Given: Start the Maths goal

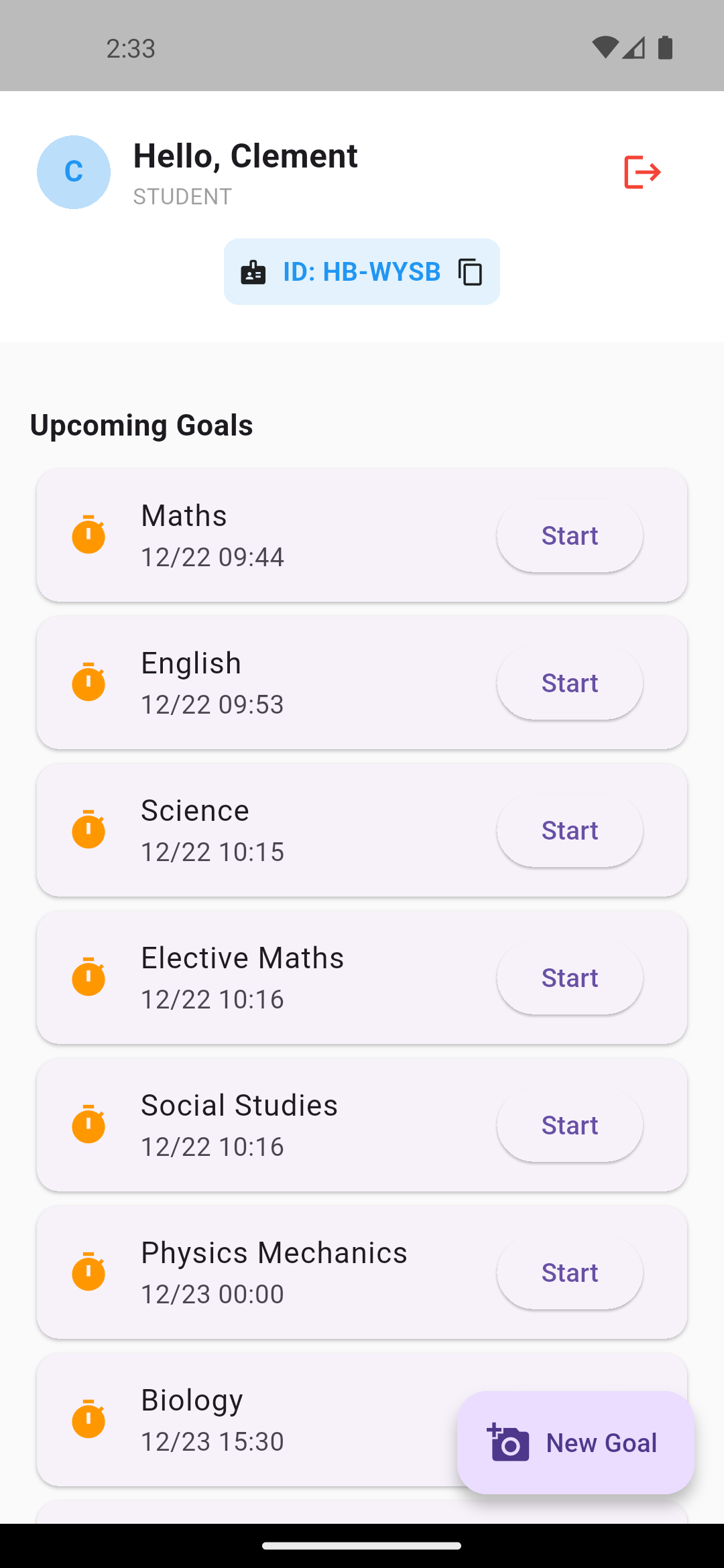Looking at the screenshot, I should (x=570, y=535).
